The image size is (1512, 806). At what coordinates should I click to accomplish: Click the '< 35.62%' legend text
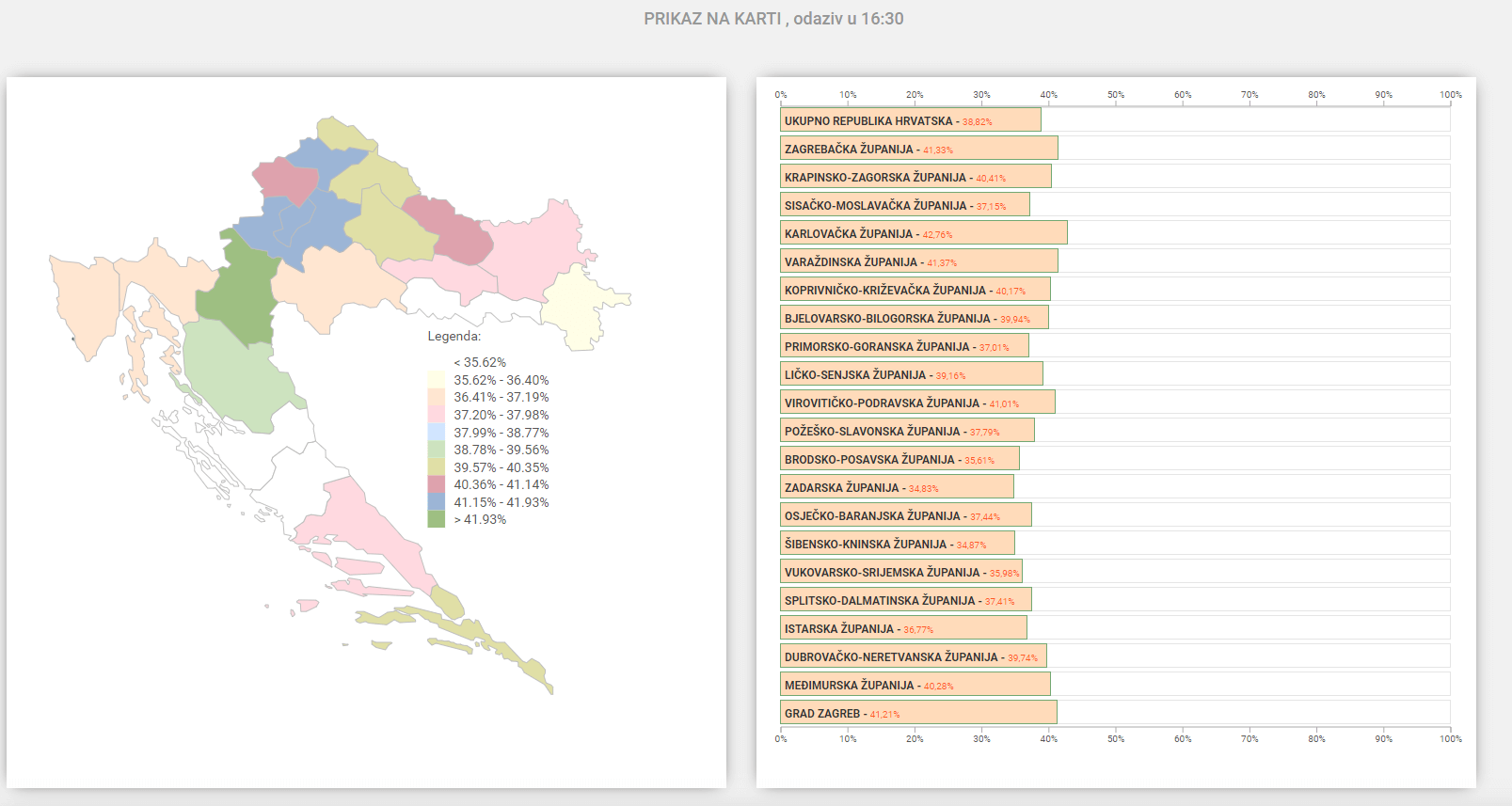480,362
